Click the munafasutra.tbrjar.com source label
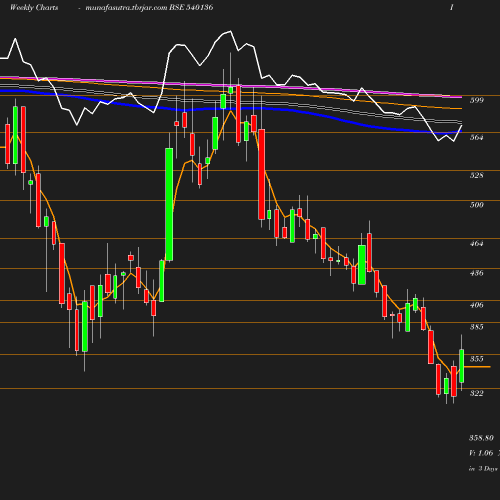The height and width of the screenshot is (500, 500). pos(126,8)
